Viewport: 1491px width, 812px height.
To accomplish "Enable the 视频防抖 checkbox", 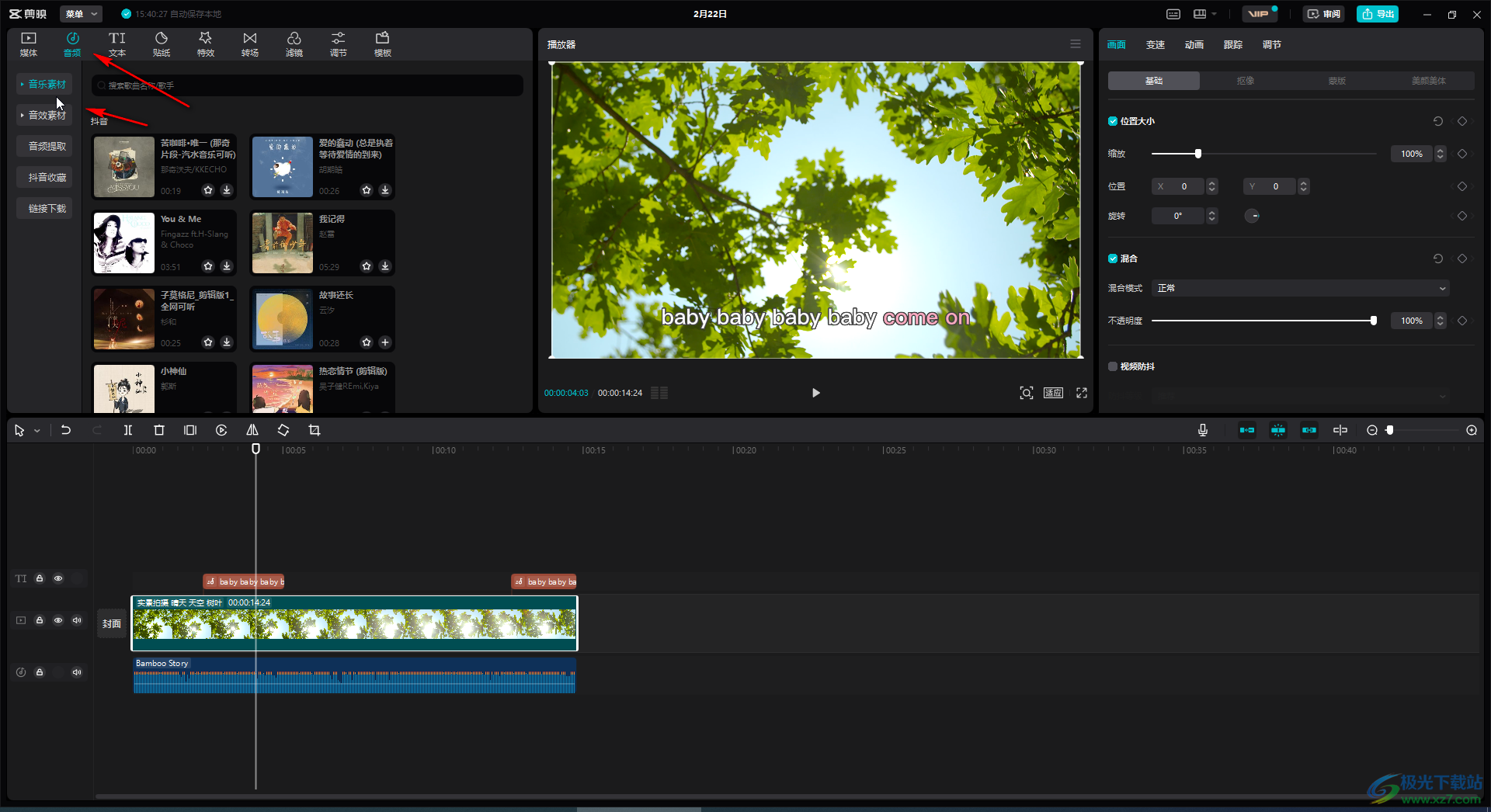I will pos(1113,366).
